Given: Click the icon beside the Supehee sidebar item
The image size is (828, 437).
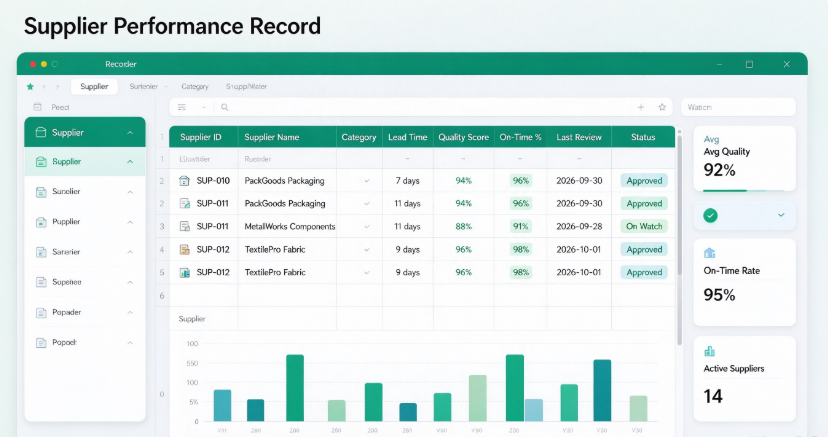Looking at the screenshot, I should (x=41, y=282).
